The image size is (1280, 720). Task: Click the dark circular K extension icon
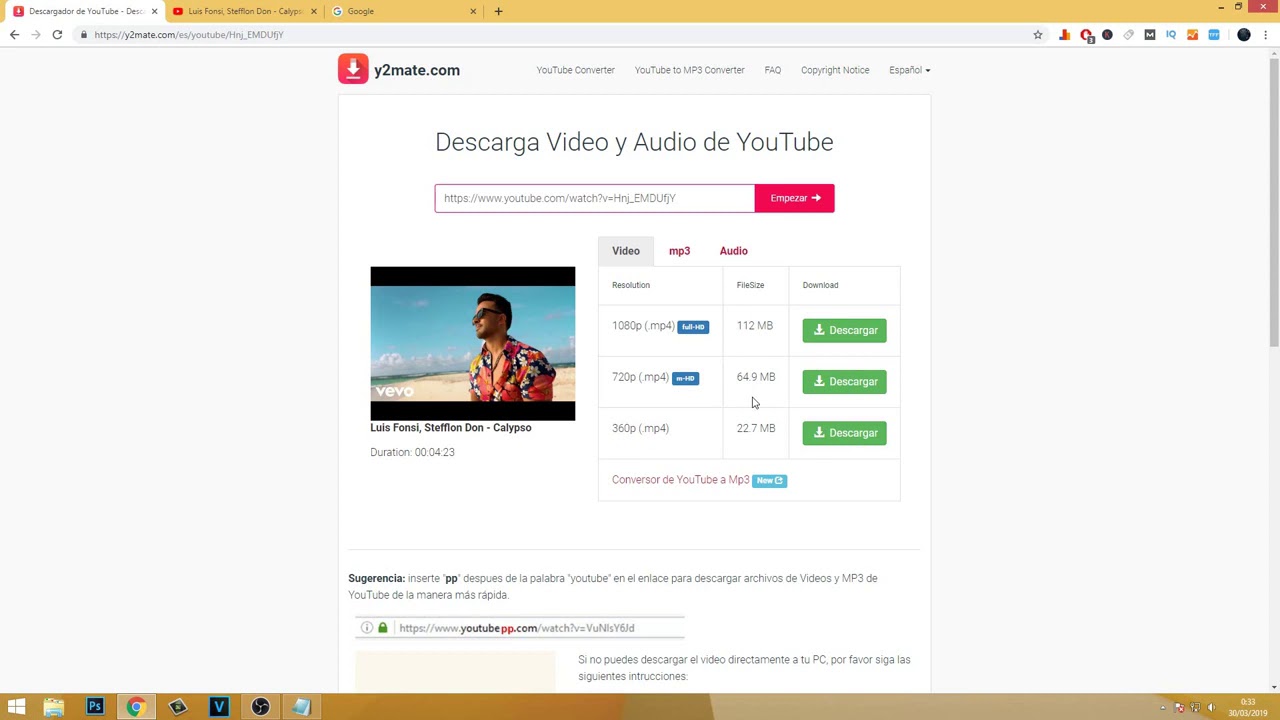click(1107, 35)
